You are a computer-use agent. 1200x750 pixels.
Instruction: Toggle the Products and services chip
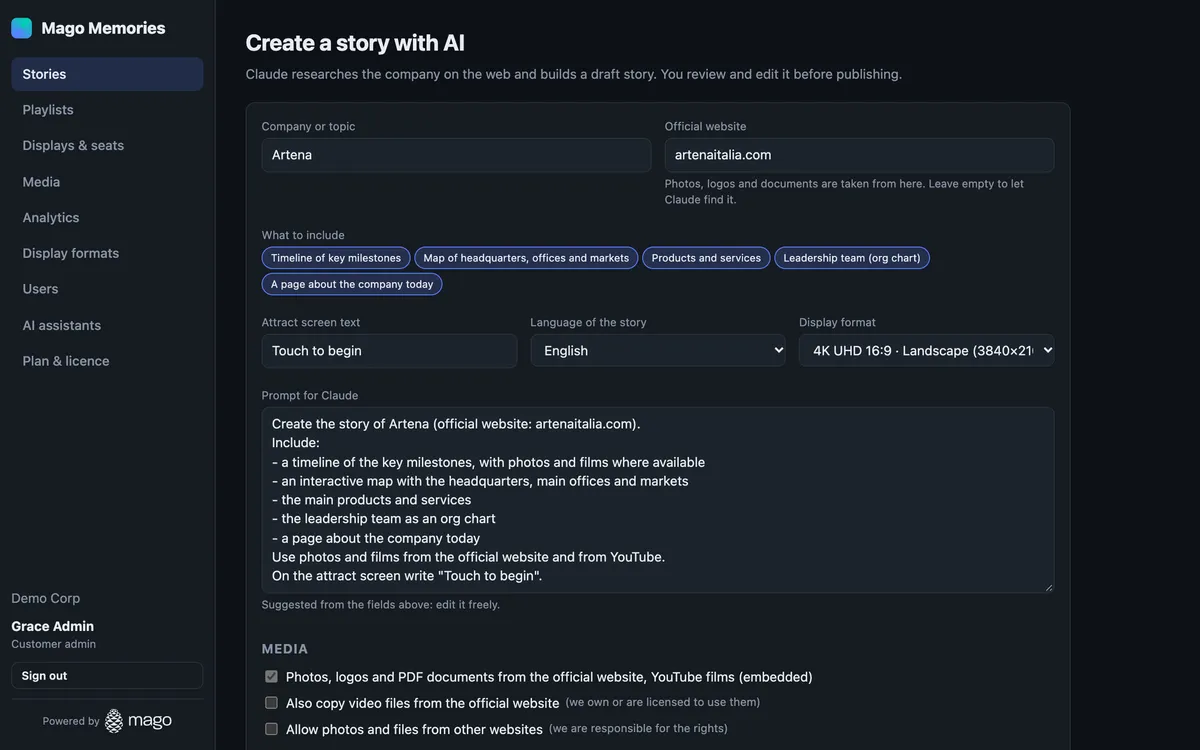point(706,258)
